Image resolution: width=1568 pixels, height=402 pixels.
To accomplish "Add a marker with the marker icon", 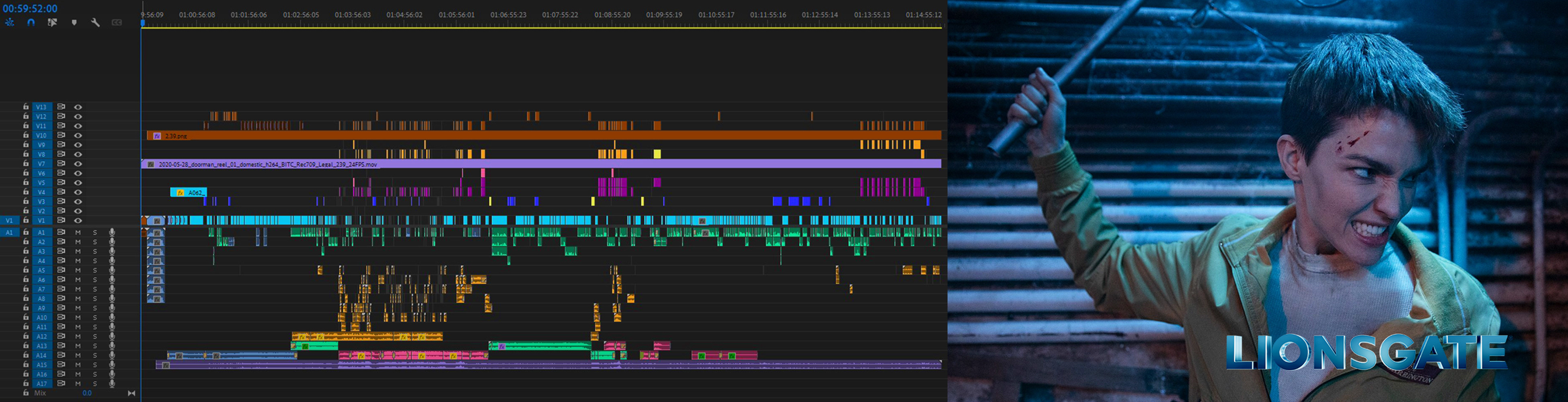I will coord(74,23).
